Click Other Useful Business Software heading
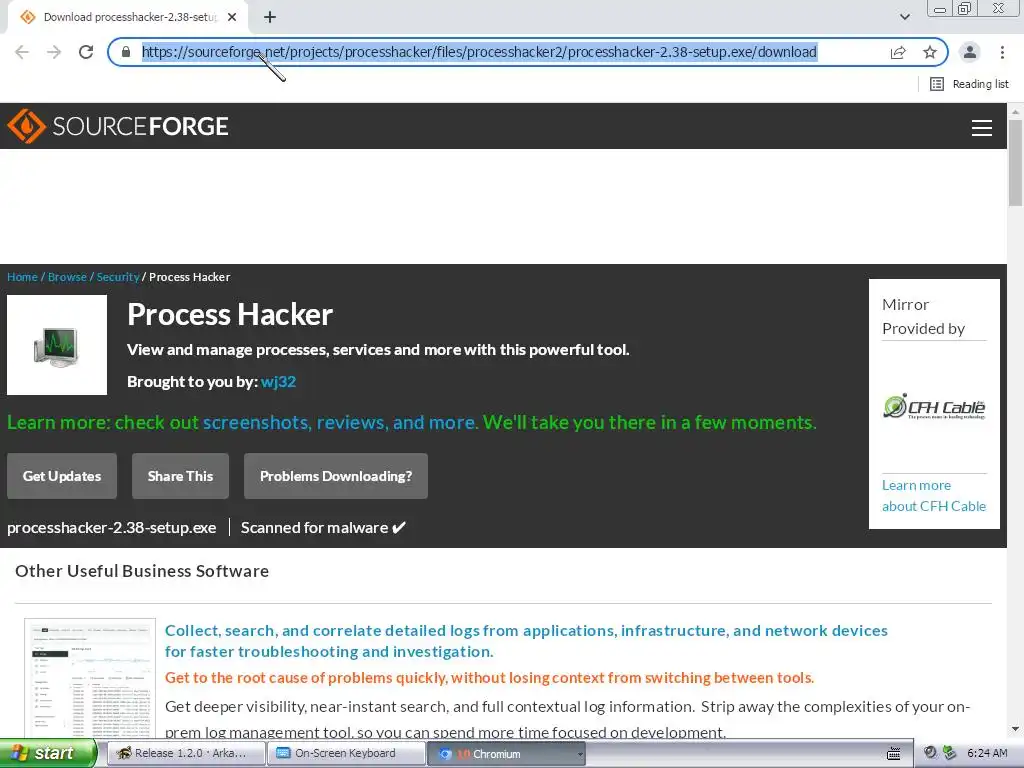Image resolution: width=1024 pixels, height=768 pixels. 142,571
